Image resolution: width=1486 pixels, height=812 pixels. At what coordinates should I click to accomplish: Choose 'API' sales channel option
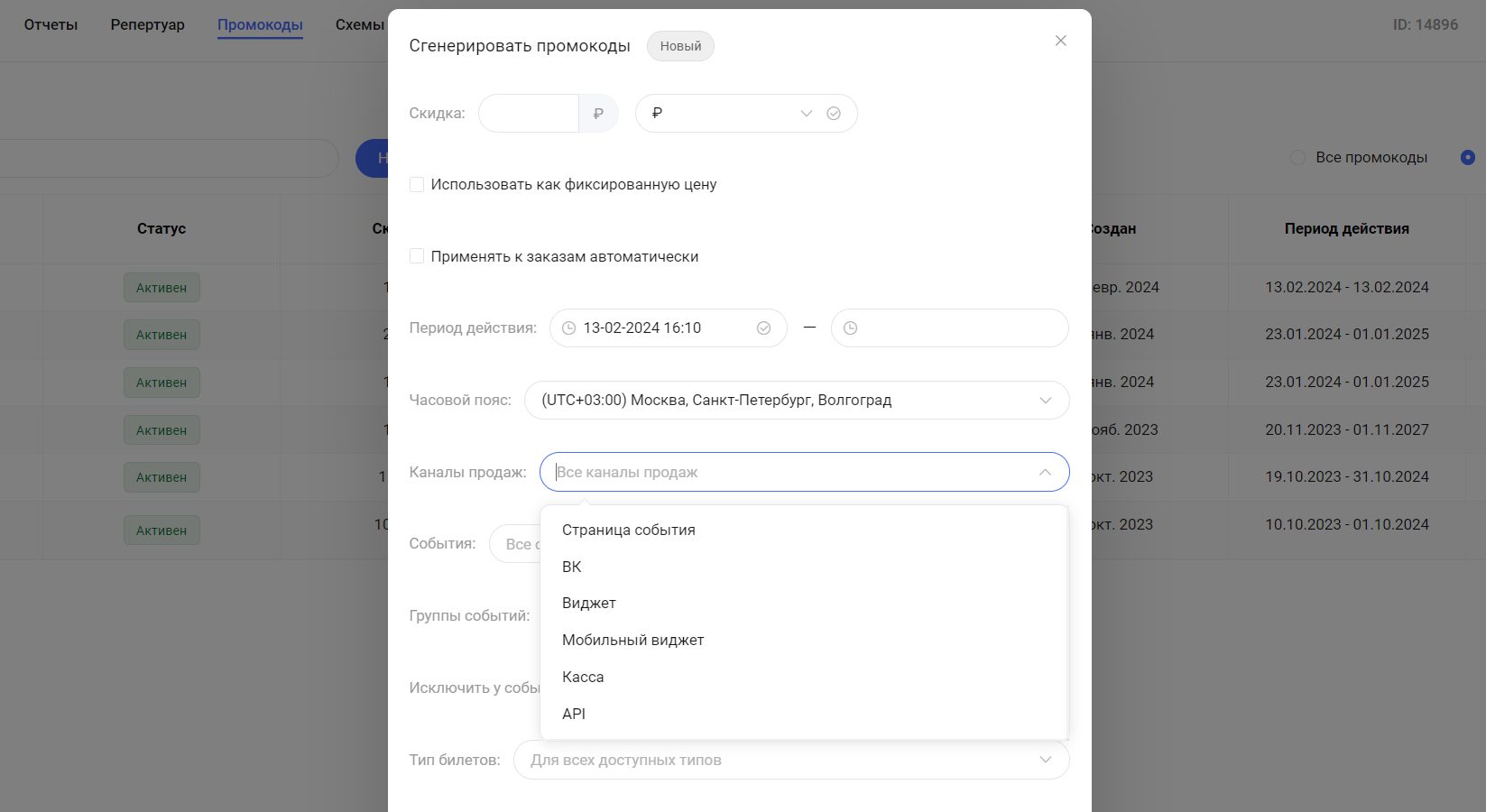[804, 714]
